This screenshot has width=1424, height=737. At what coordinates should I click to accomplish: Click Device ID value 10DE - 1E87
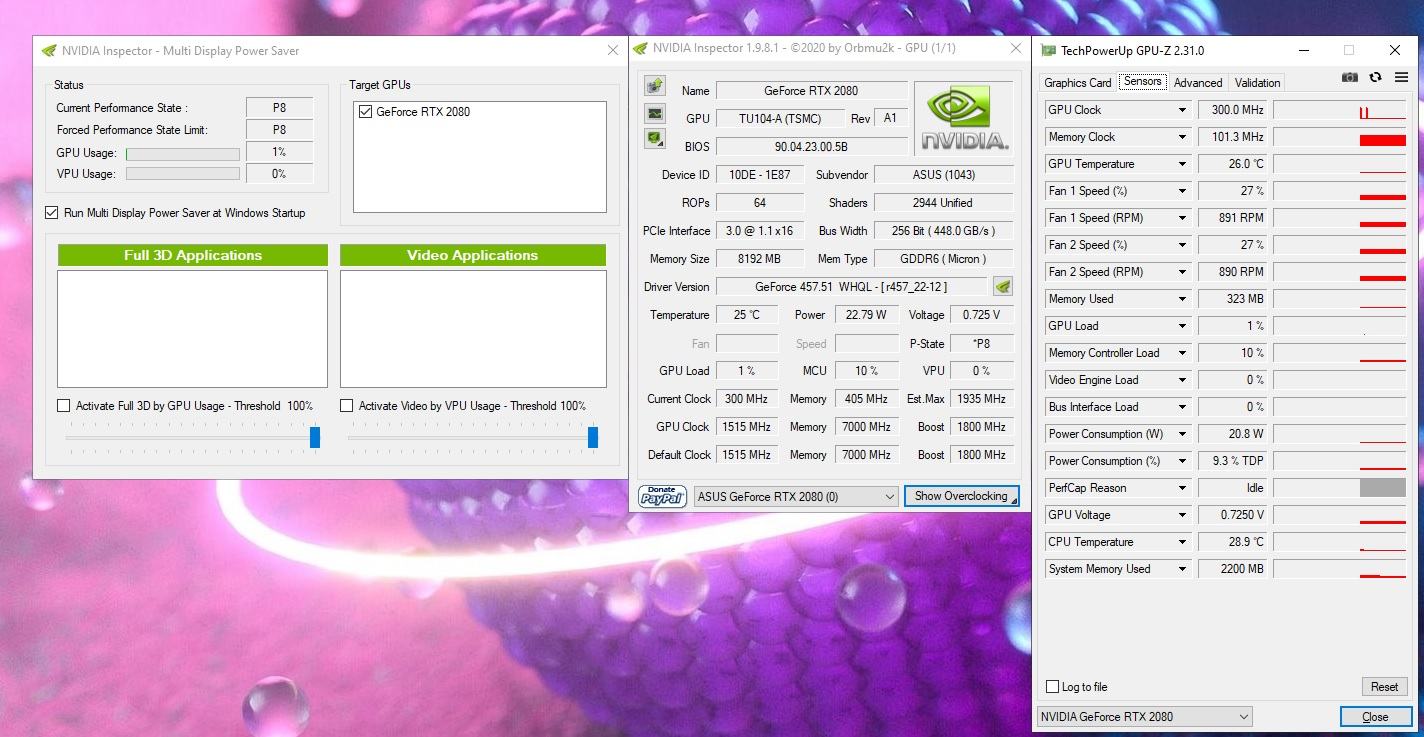(x=760, y=175)
